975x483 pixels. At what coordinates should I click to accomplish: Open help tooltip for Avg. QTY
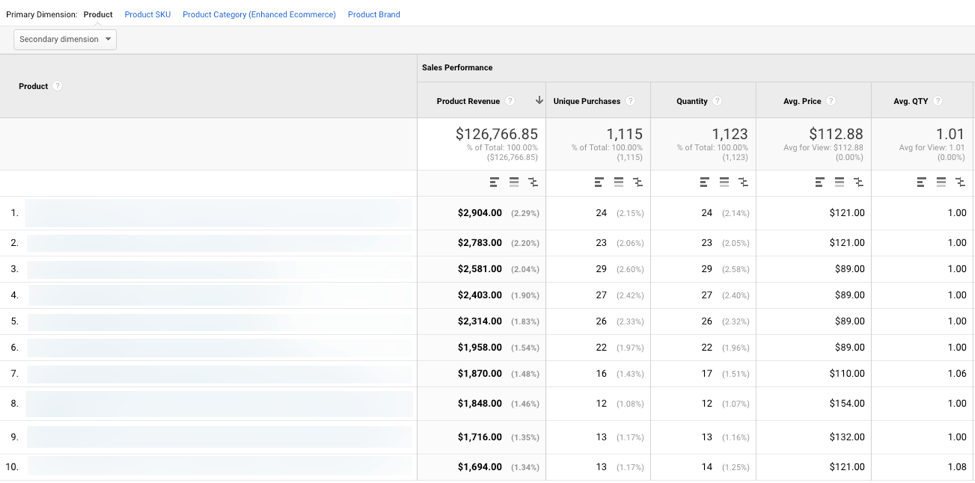tap(938, 101)
